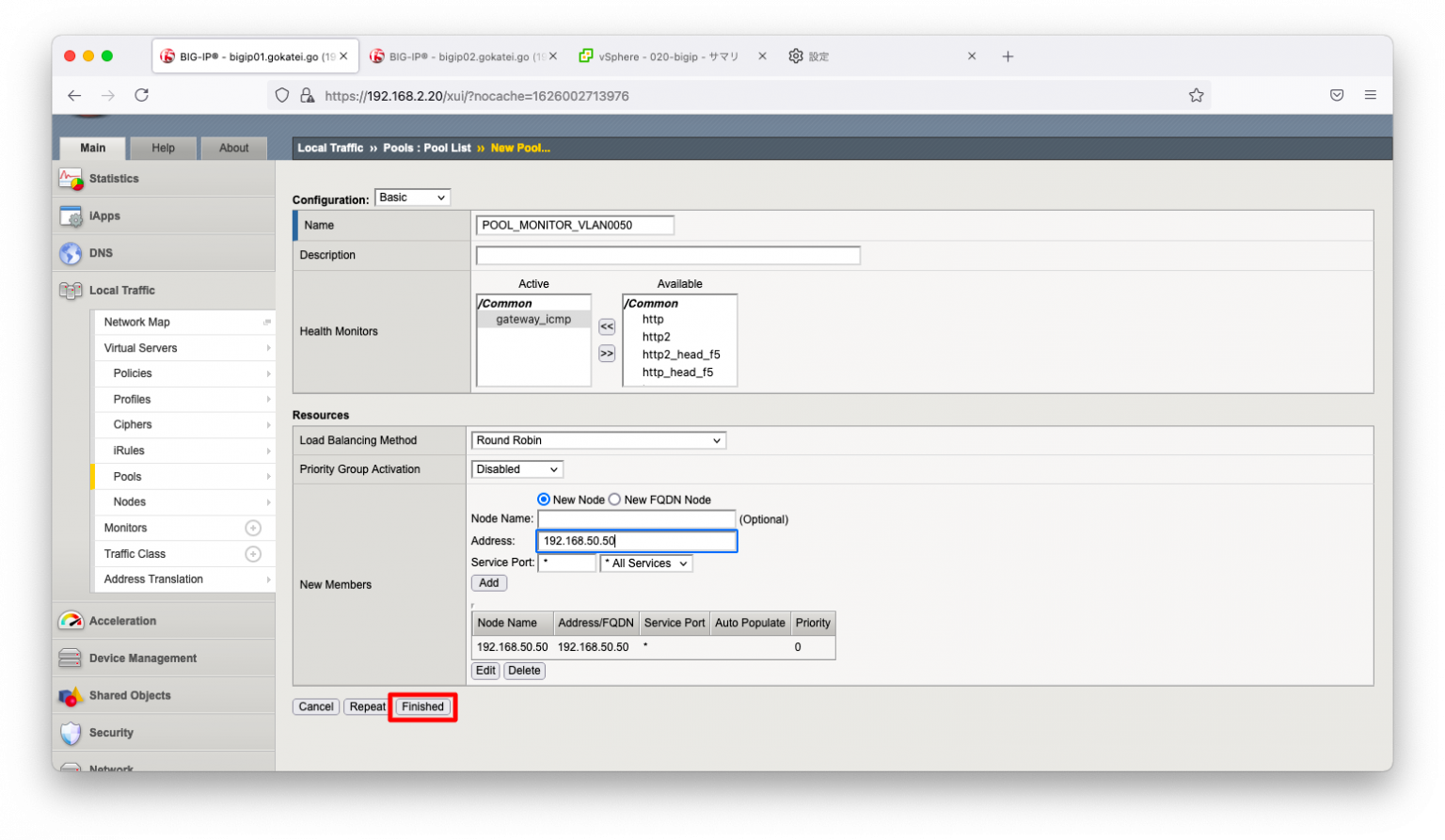Click the Security shield icon
1445x840 pixels.
click(71, 733)
